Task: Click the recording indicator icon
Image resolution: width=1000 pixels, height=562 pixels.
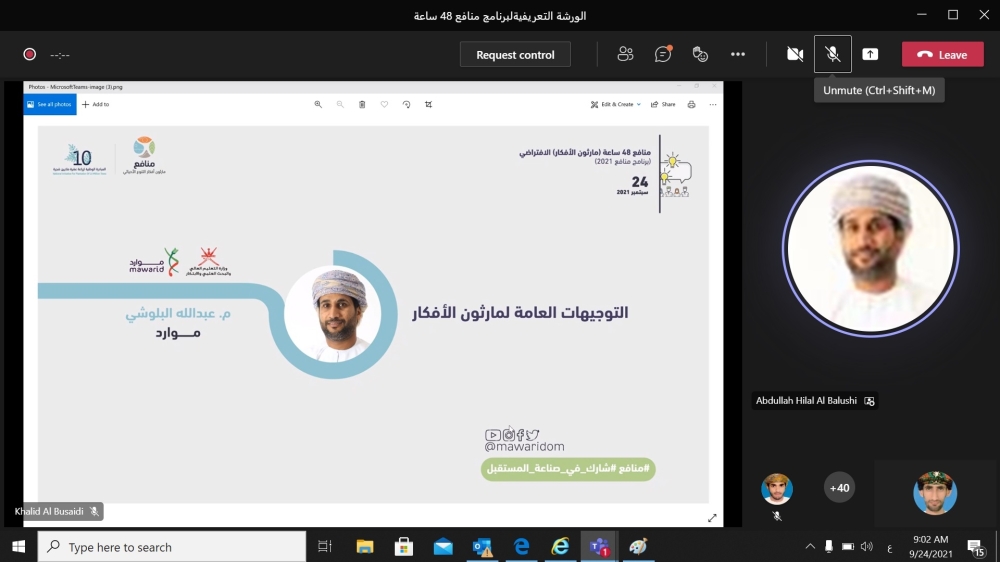Action: point(29,54)
